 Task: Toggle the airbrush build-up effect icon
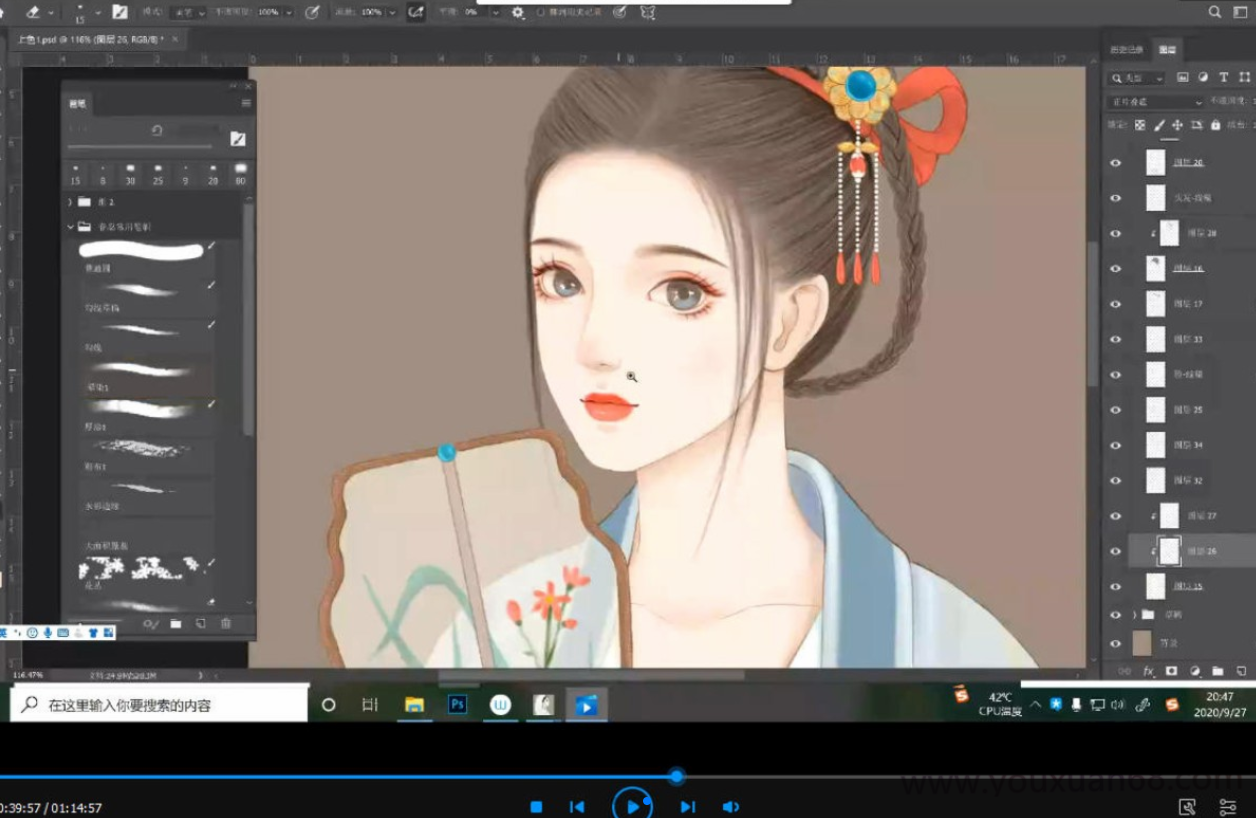click(416, 12)
